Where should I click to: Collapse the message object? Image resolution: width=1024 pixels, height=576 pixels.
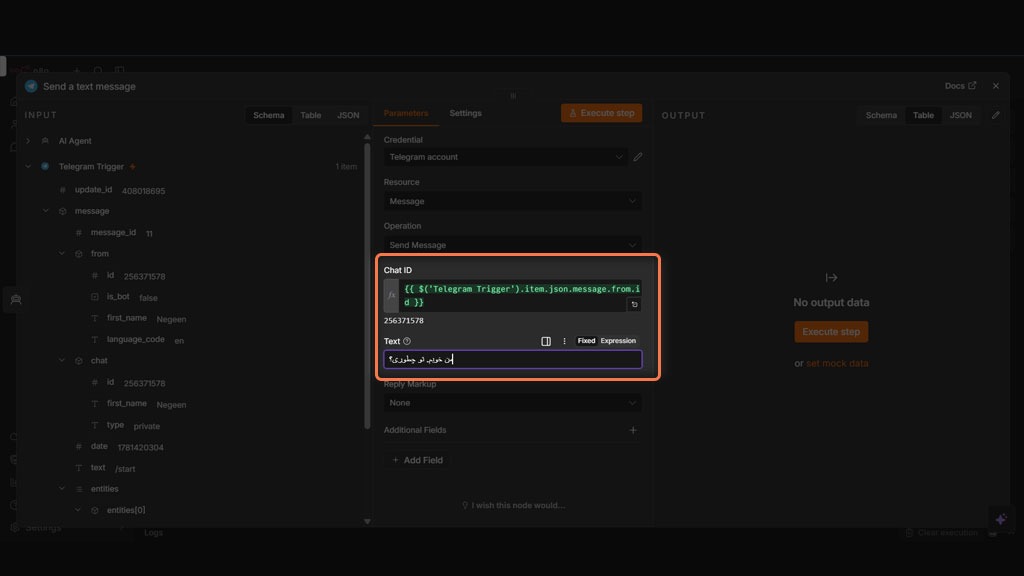46,211
